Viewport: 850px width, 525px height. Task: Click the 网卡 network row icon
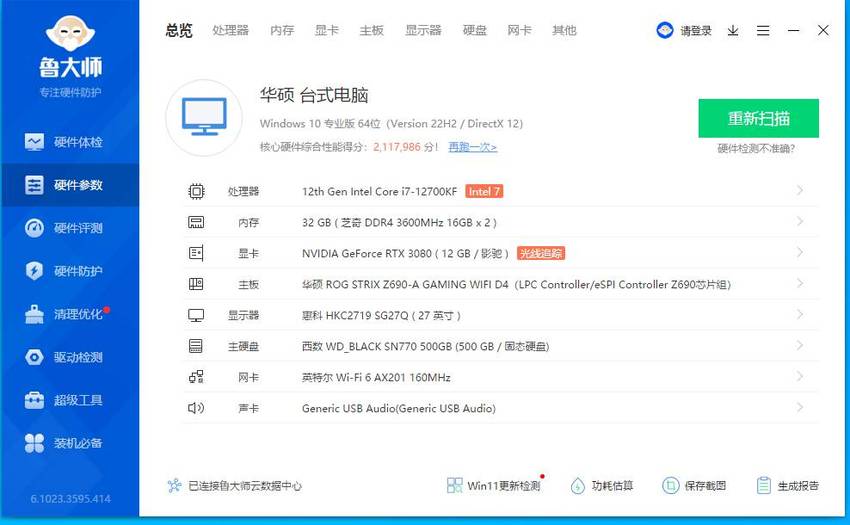coord(196,377)
